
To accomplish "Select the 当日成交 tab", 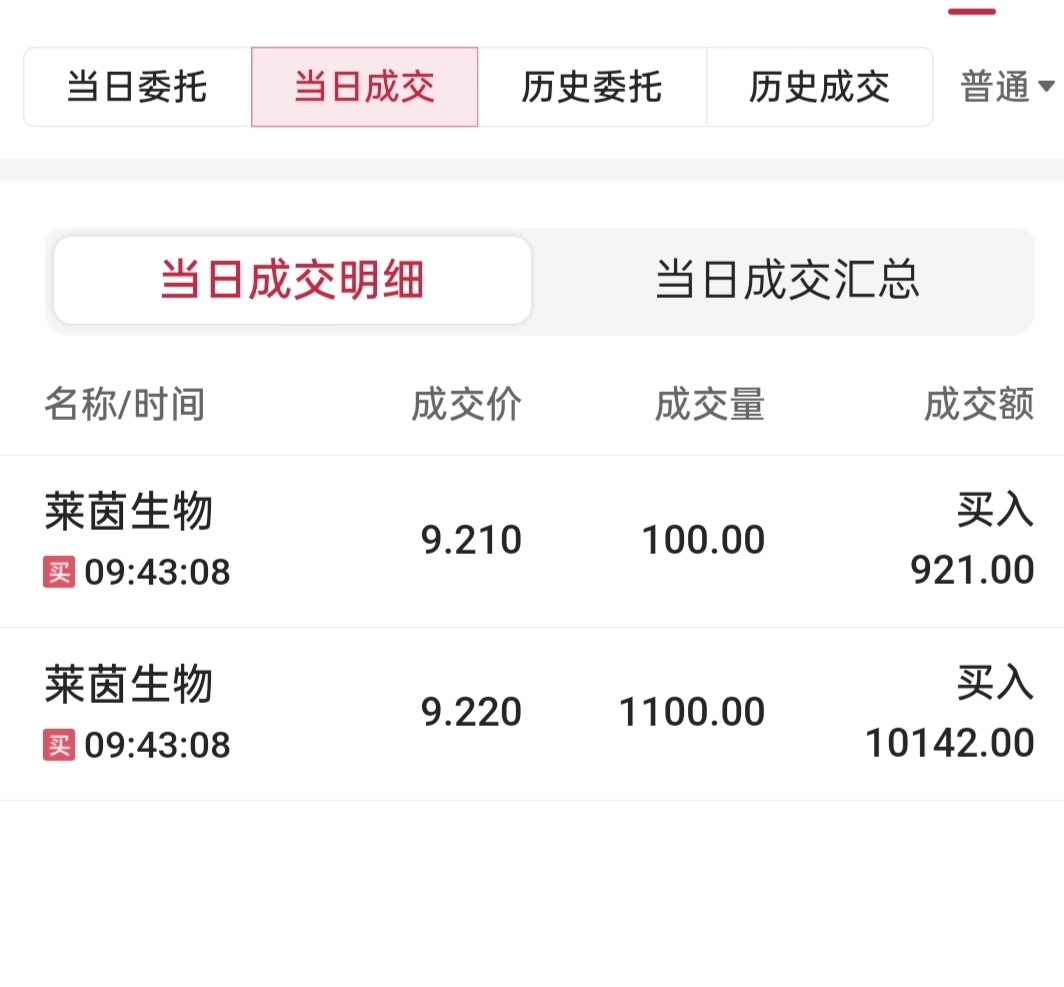I will point(364,87).
